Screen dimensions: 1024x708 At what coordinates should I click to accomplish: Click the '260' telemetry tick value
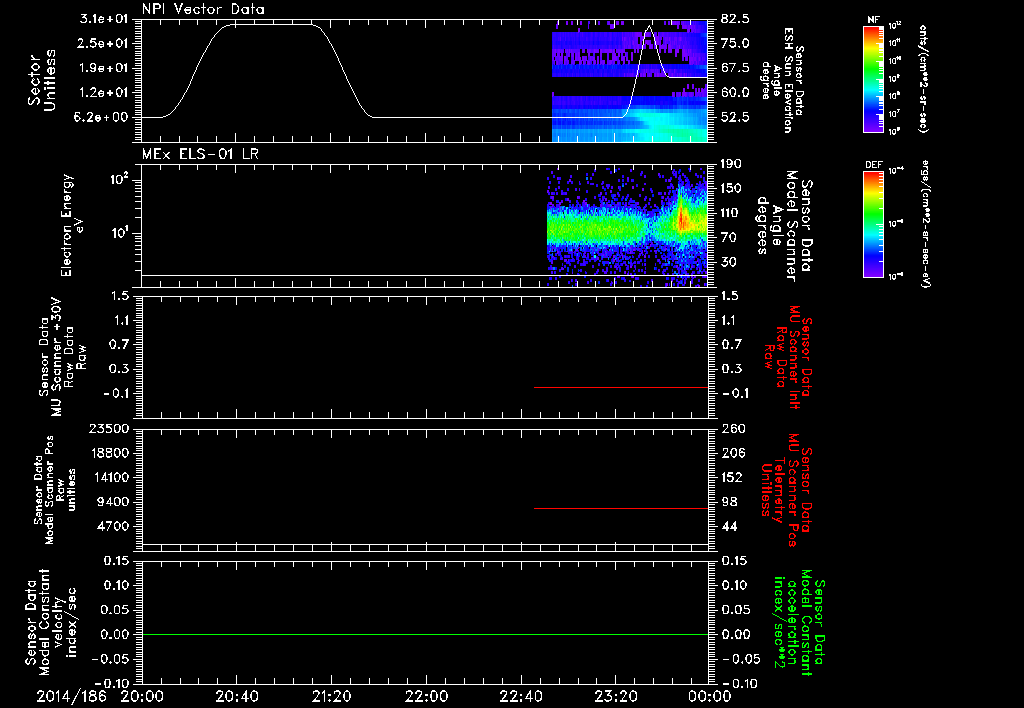[732, 428]
